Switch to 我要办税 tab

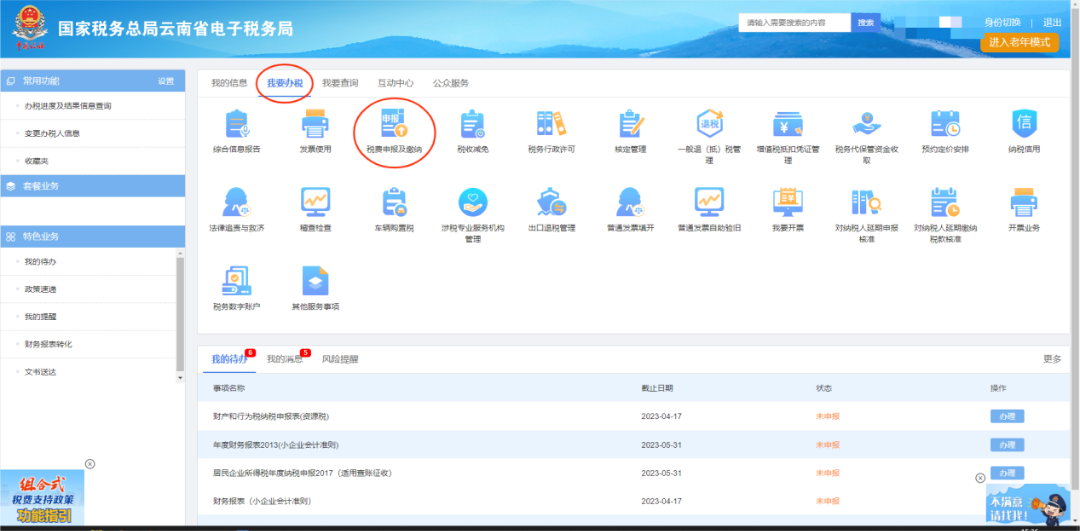click(x=284, y=83)
